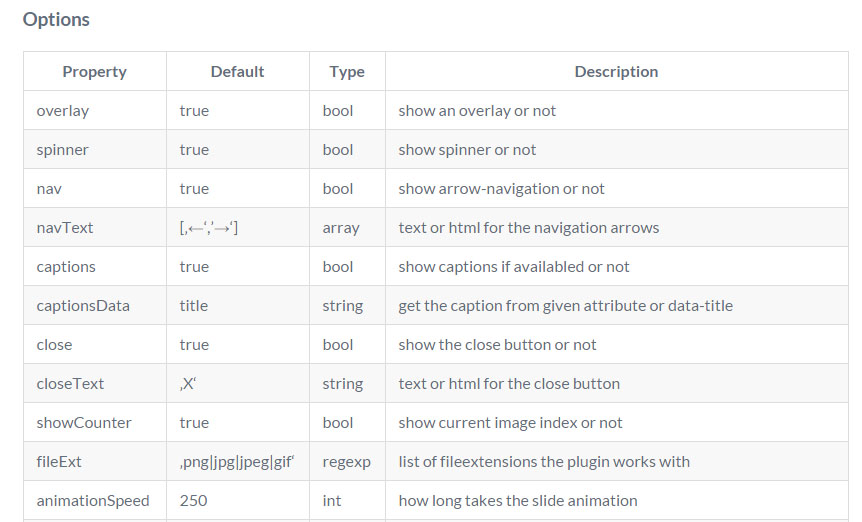Click the spinner property name
Image resolution: width=862 pixels, height=522 pixels.
click(62, 150)
